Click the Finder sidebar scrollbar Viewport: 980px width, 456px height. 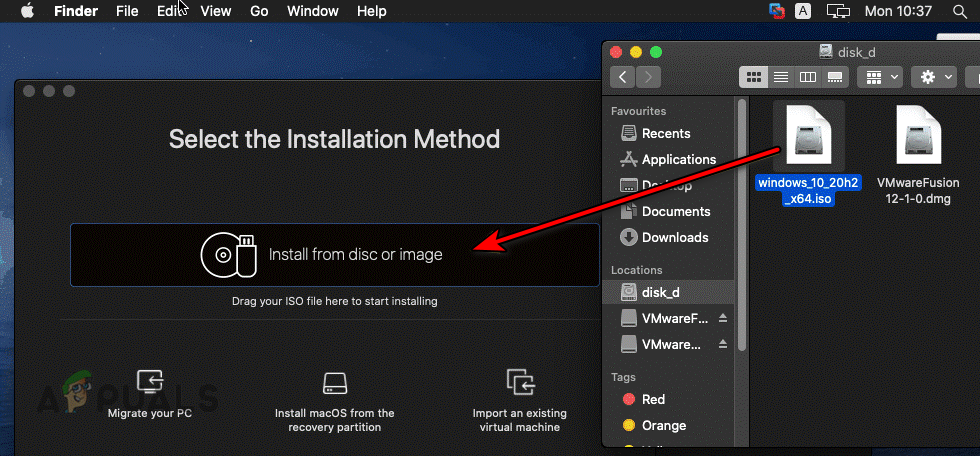point(742,225)
